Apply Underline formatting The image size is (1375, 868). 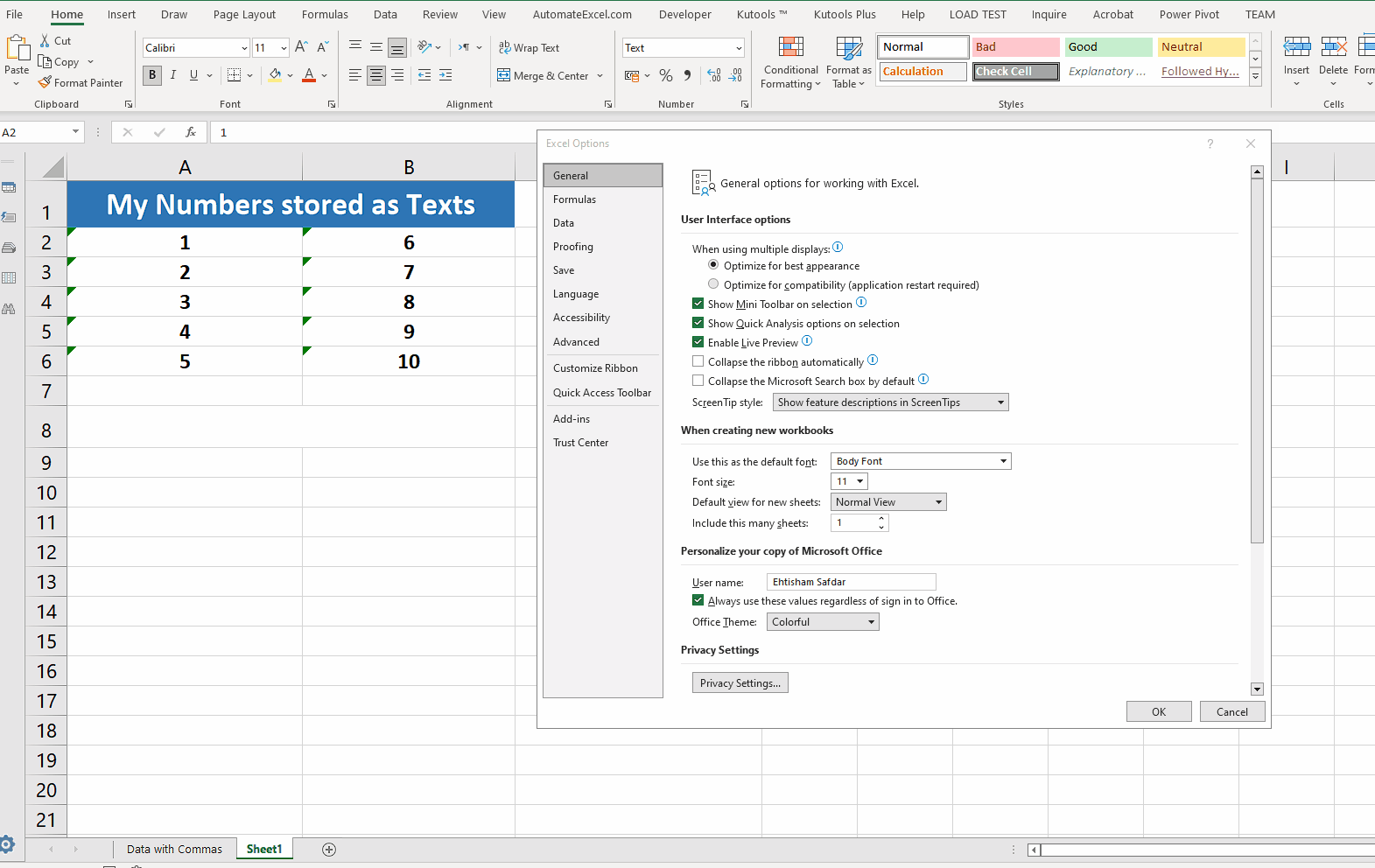(x=193, y=75)
